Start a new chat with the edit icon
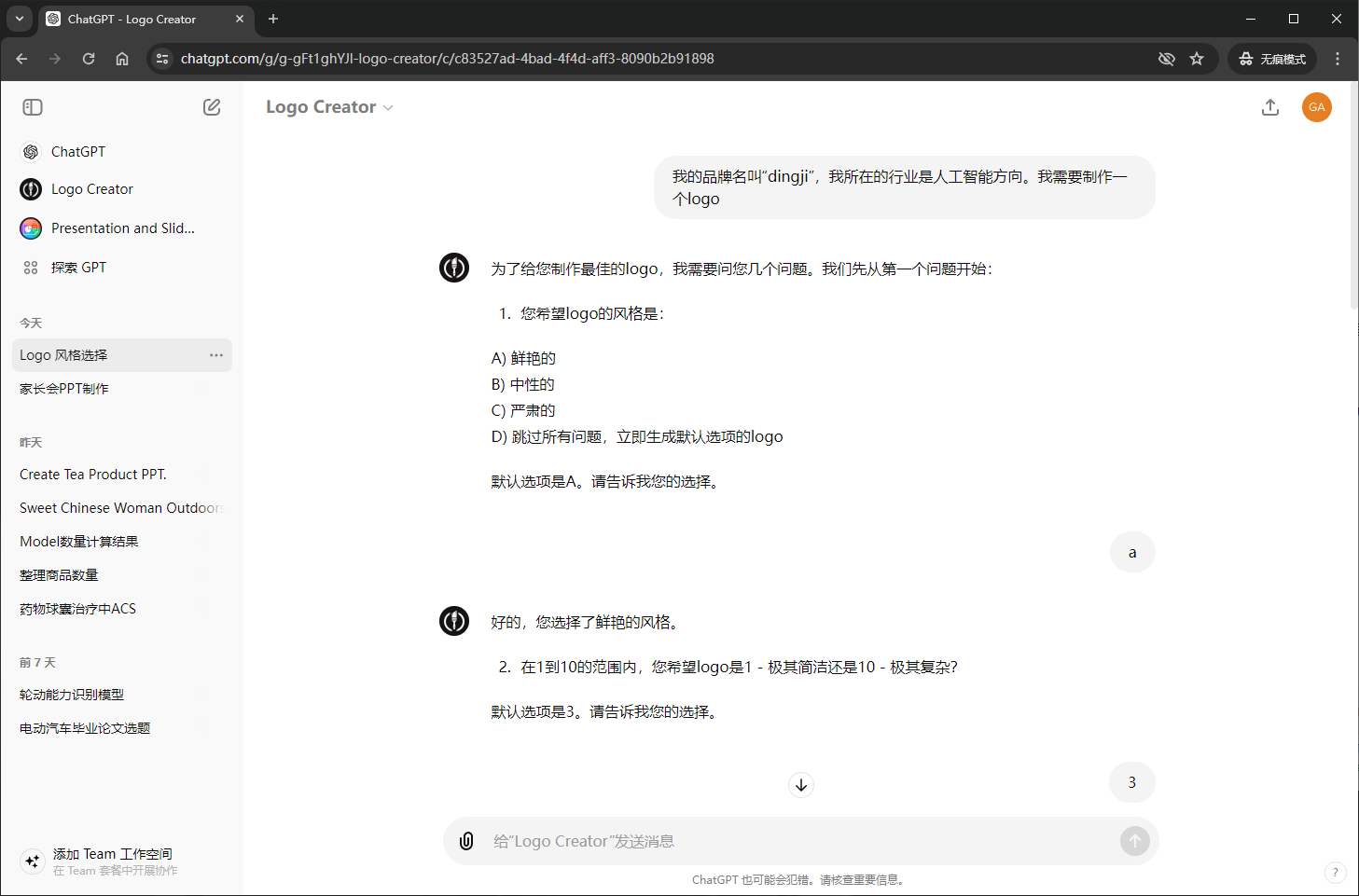 (212, 107)
